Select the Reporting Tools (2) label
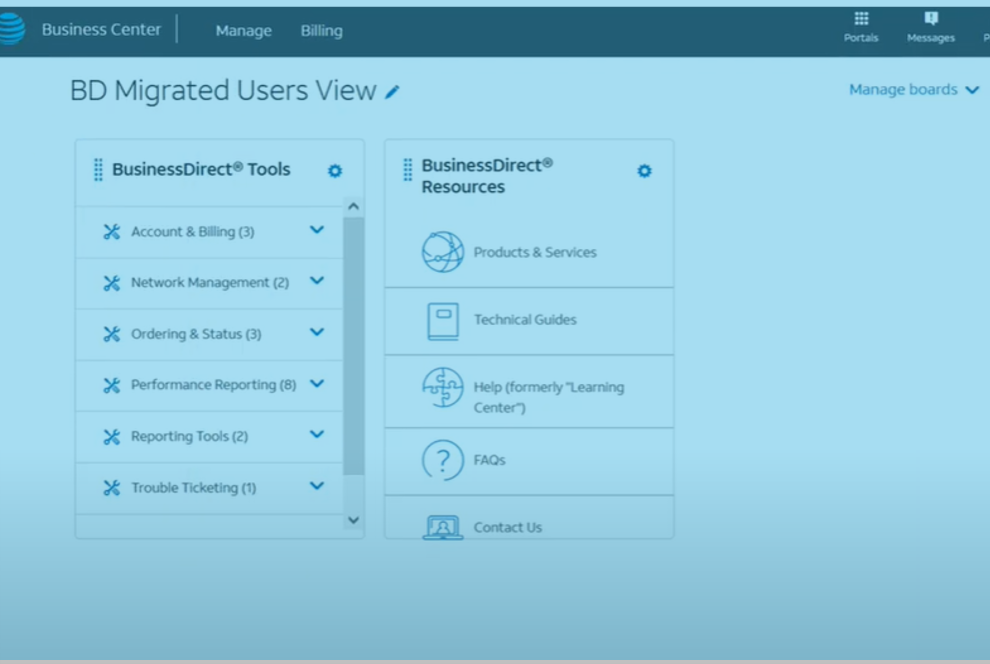 point(189,436)
